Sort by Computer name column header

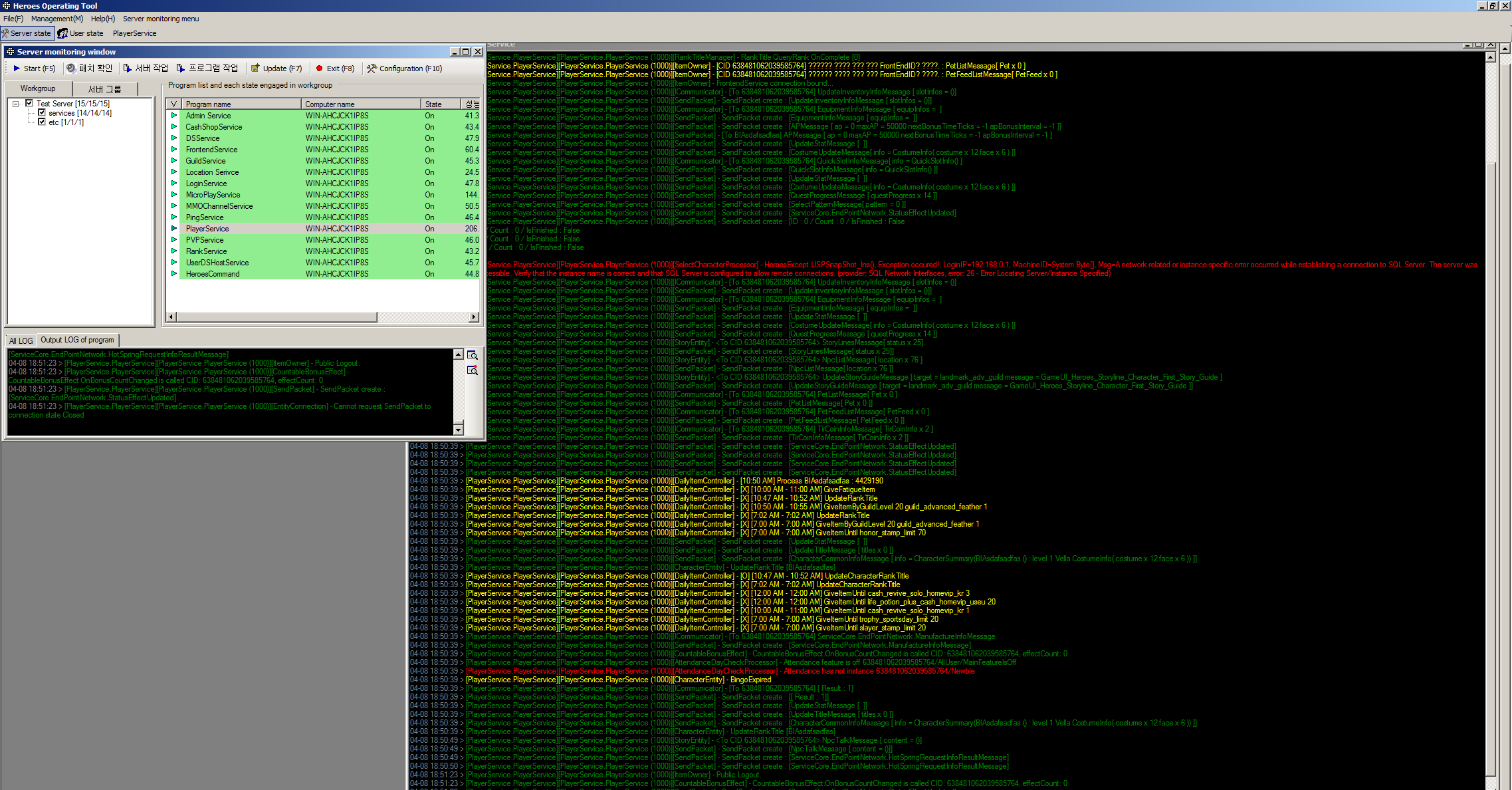click(x=361, y=104)
